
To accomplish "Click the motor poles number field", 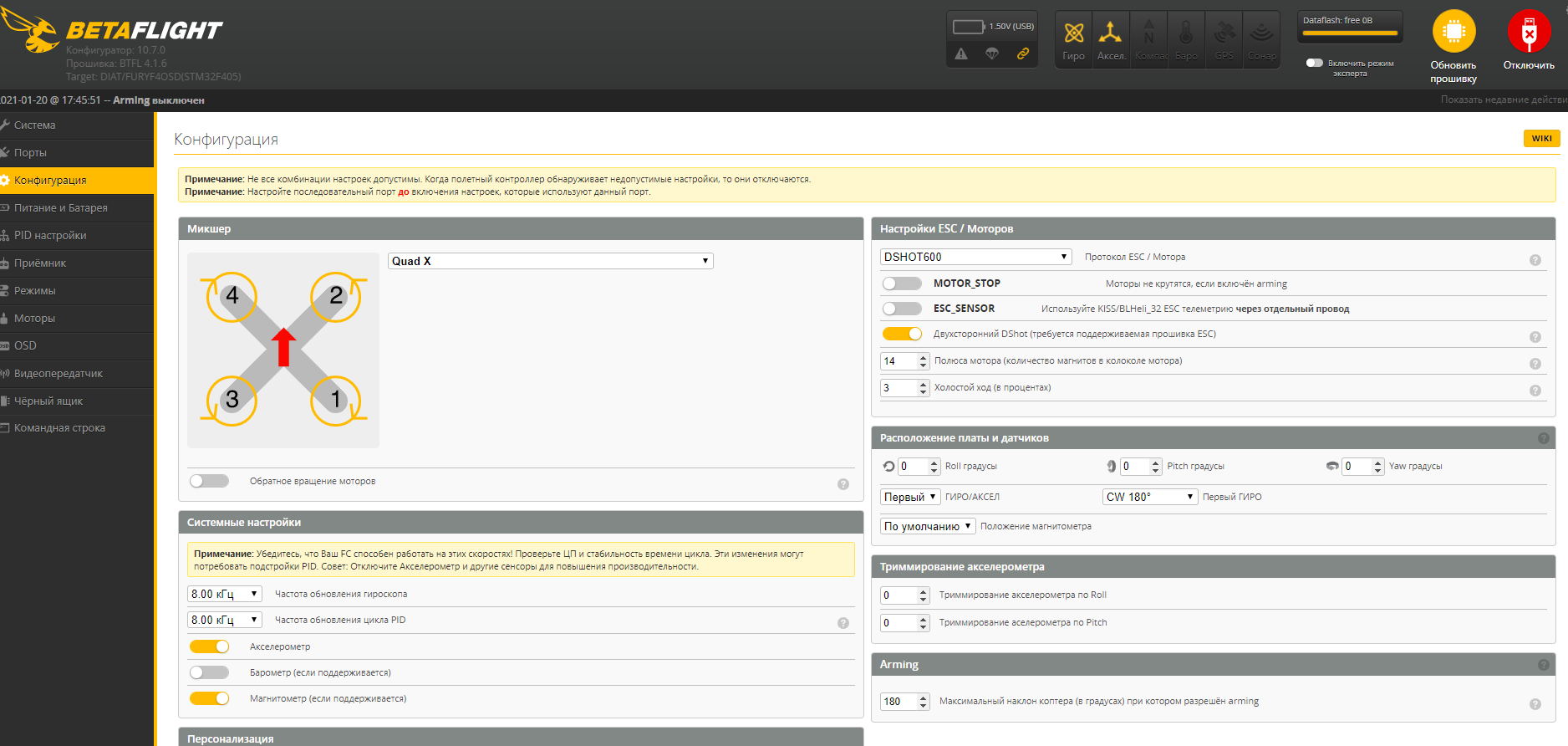I will pyautogui.click(x=898, y=361).
